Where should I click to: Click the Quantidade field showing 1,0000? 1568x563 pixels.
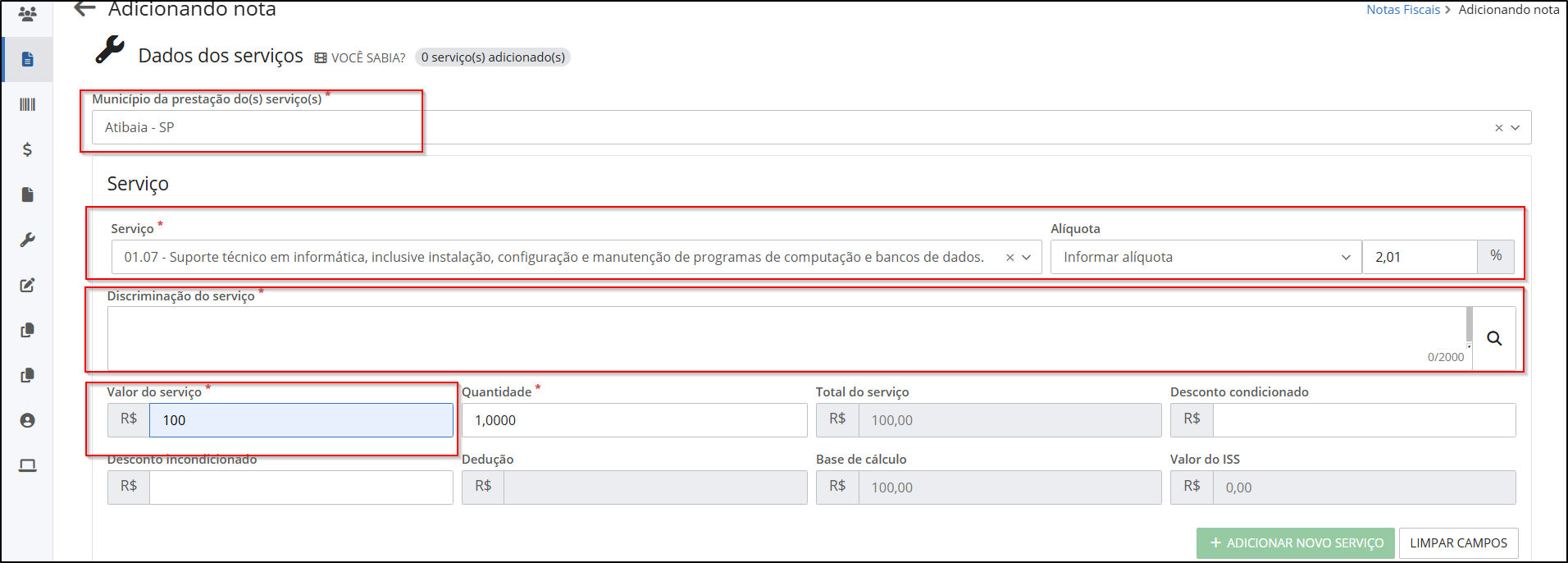coord(634,420)
